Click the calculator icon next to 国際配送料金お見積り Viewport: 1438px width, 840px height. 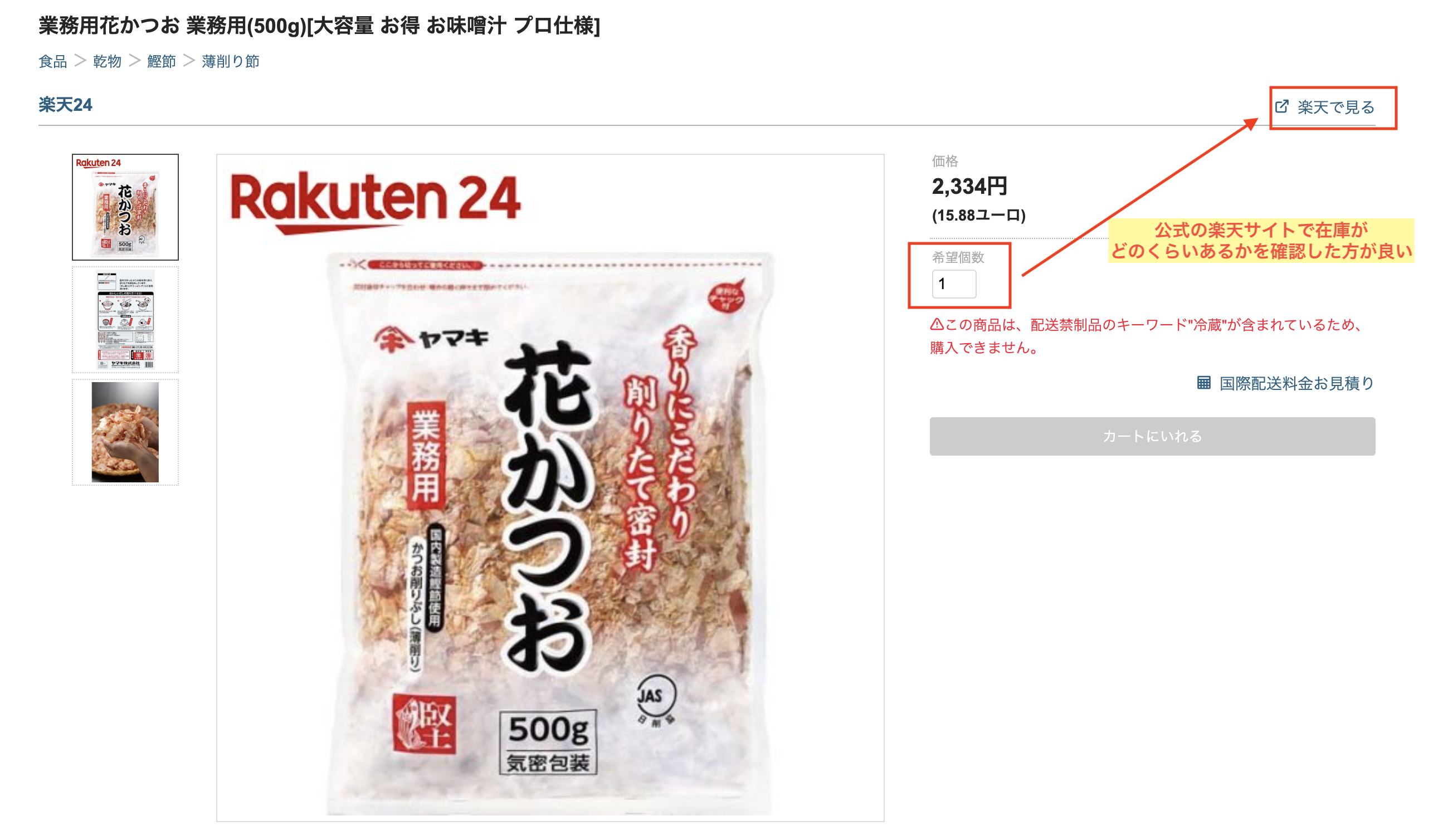coord(1203,382)
